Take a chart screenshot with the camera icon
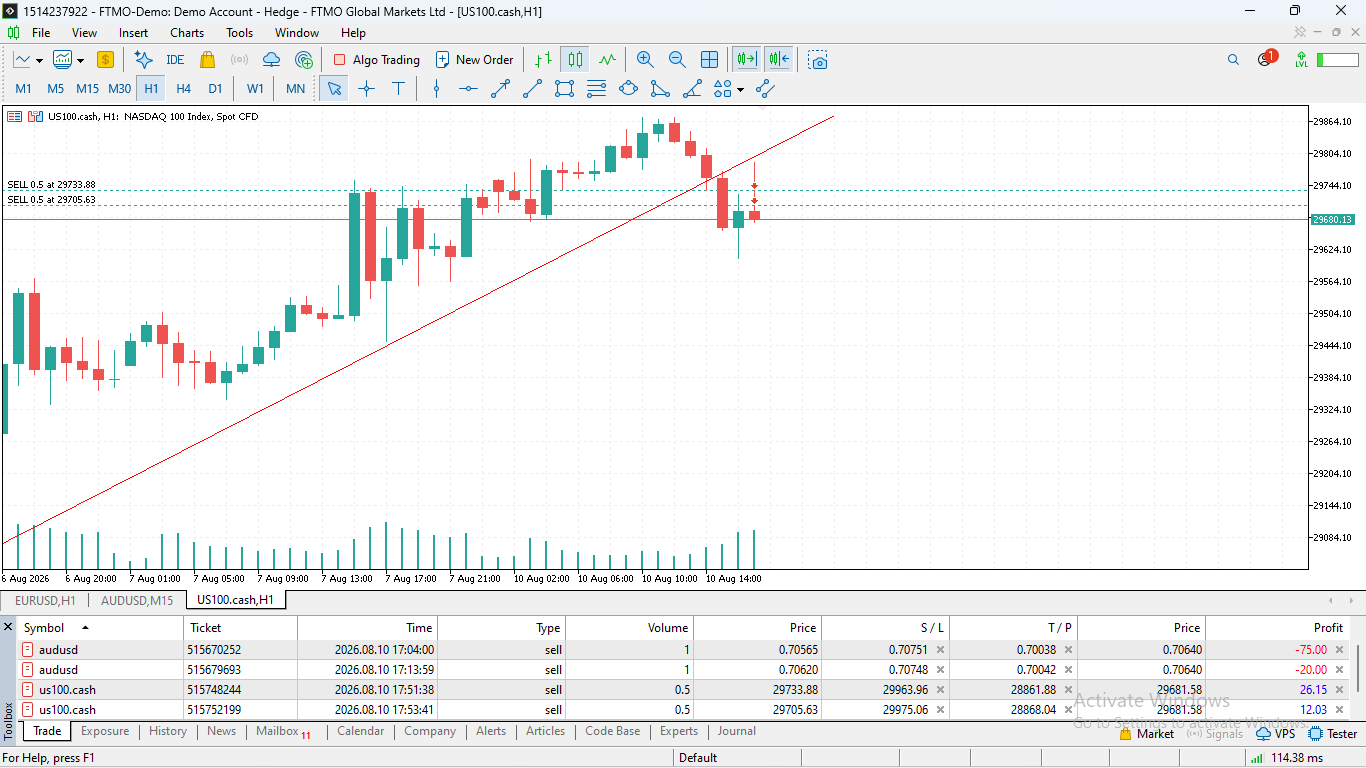 pos(819,60)
